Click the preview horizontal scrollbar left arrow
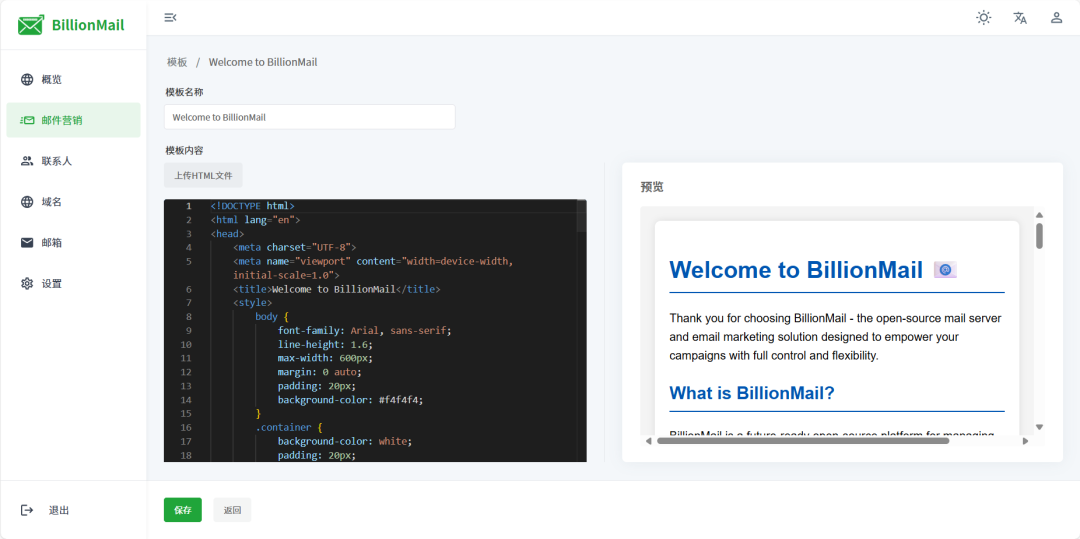This screenshot has width=1080, height=539. pyautogui.click(x=648, y=441)
